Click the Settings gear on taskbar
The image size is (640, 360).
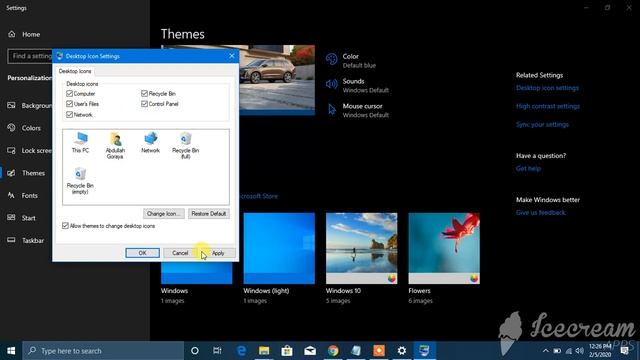402,351
